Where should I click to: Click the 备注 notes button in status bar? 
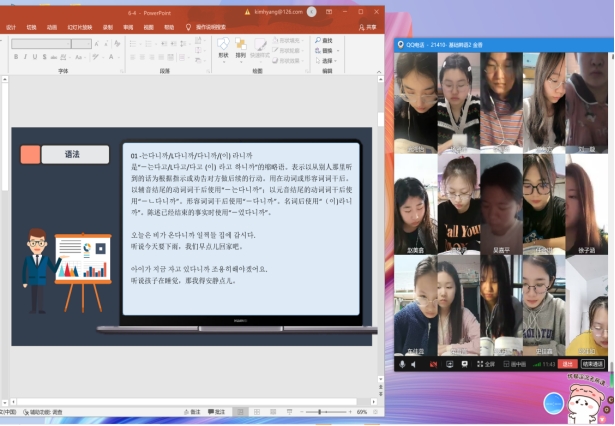pos(193,412)
